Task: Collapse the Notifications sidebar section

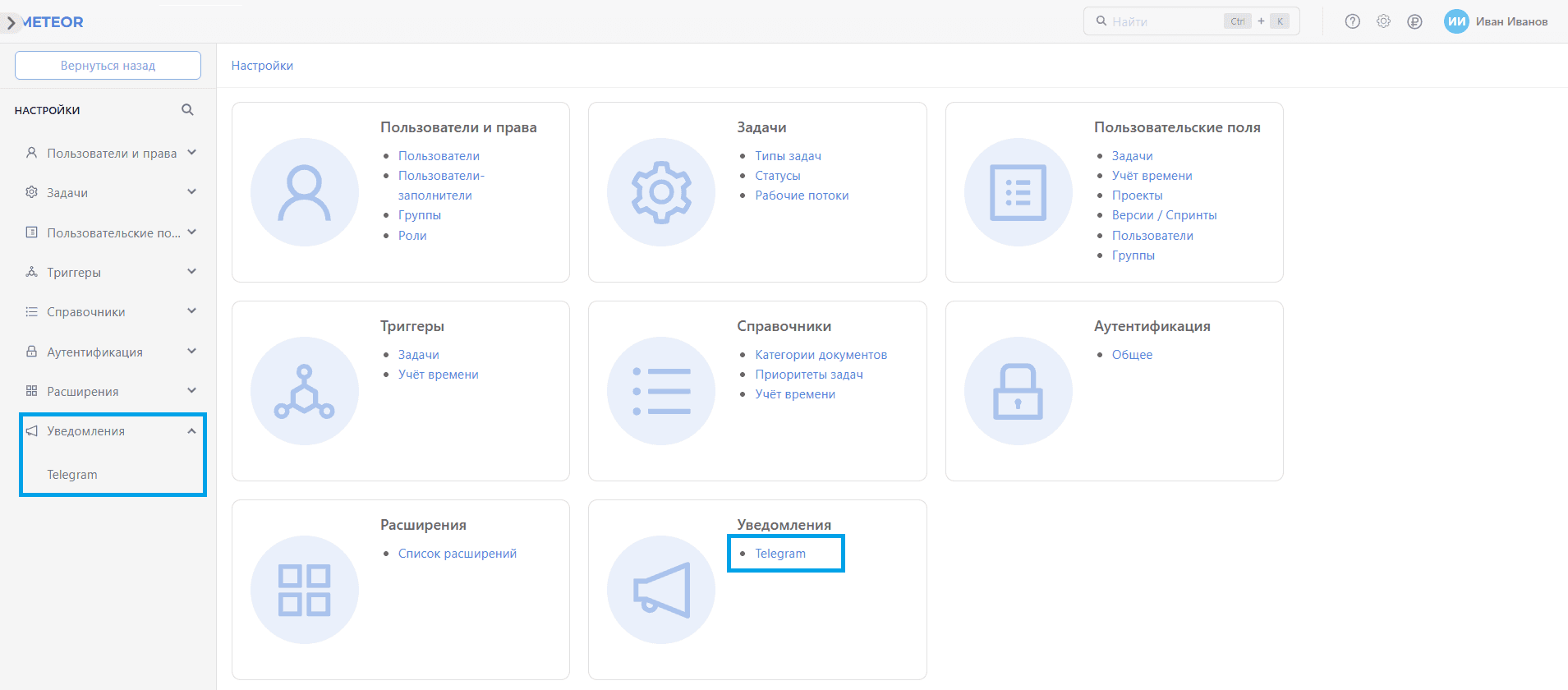Action: pyautogui.click(x=191, y=431)
